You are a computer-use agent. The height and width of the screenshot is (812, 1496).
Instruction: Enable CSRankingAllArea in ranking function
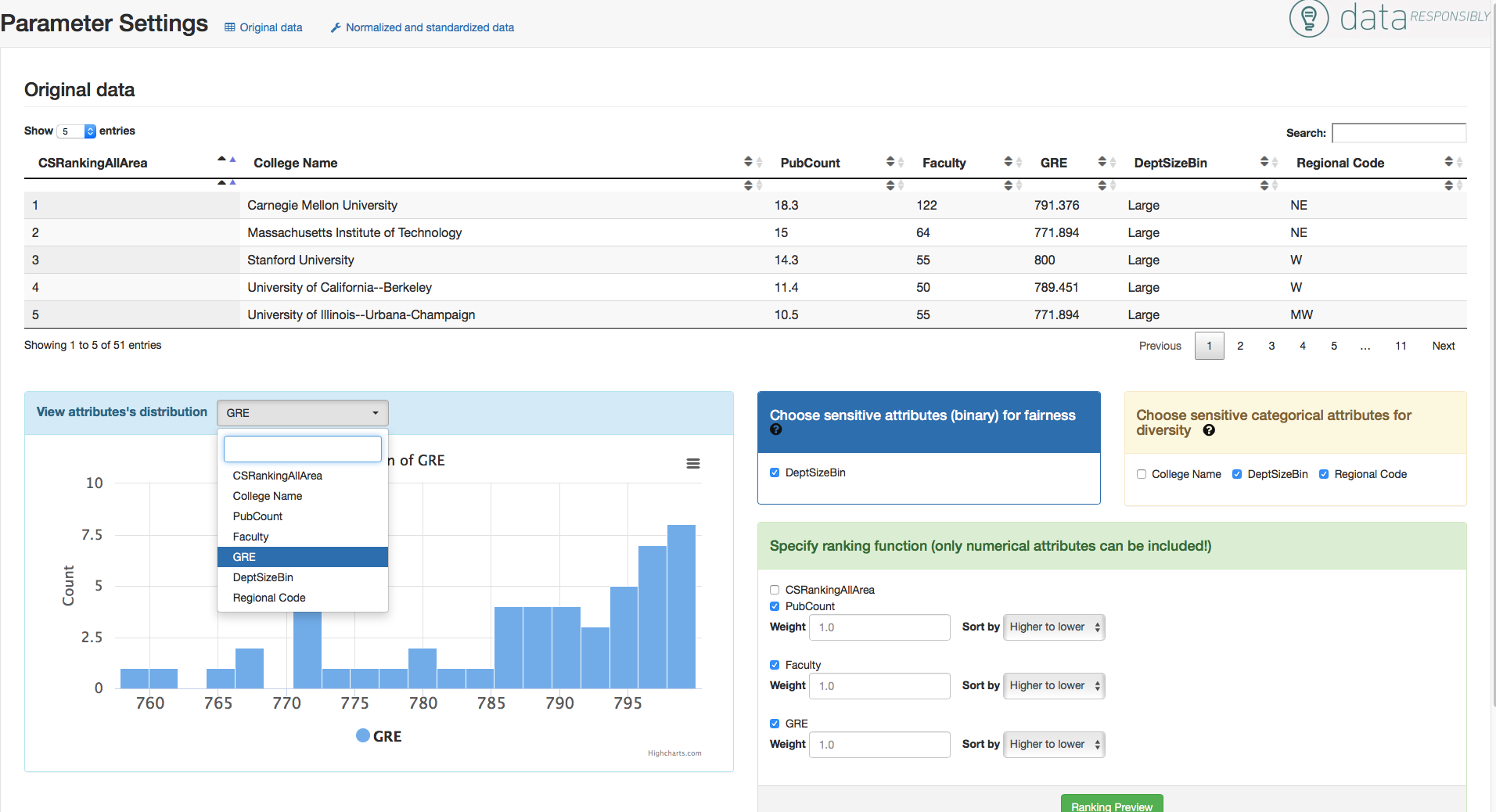coord(775,590)
